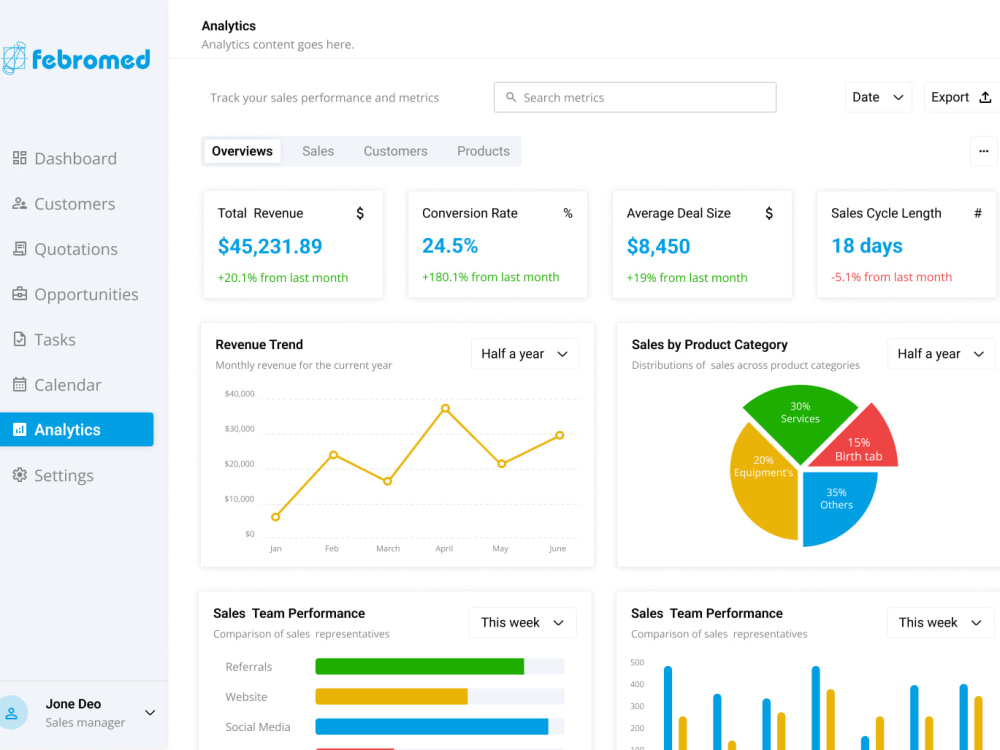Click the April peak point on Revenue Trend

pyautogui.click(x=445, y=408)
